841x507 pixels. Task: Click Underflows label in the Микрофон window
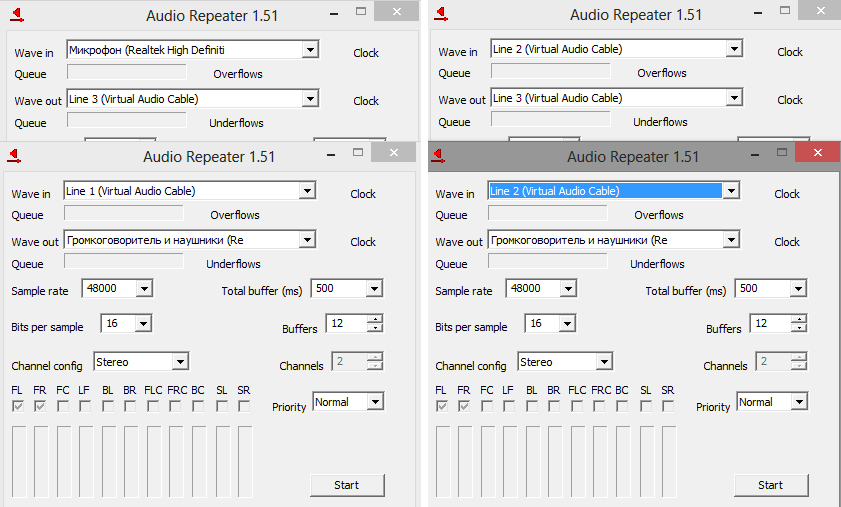(237, 123)
